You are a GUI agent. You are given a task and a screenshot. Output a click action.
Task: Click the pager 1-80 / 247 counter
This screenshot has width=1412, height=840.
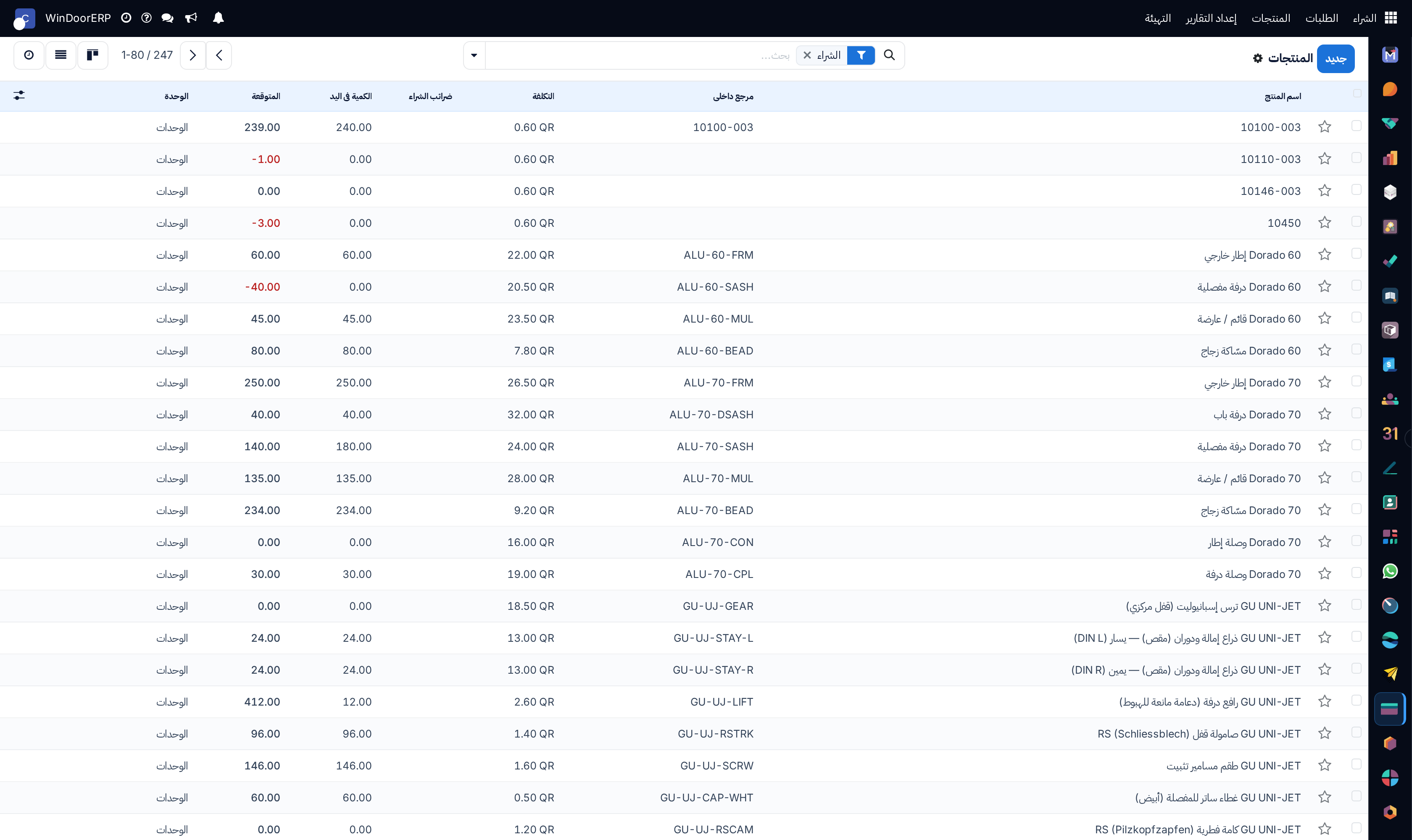(x=147, y=55)
